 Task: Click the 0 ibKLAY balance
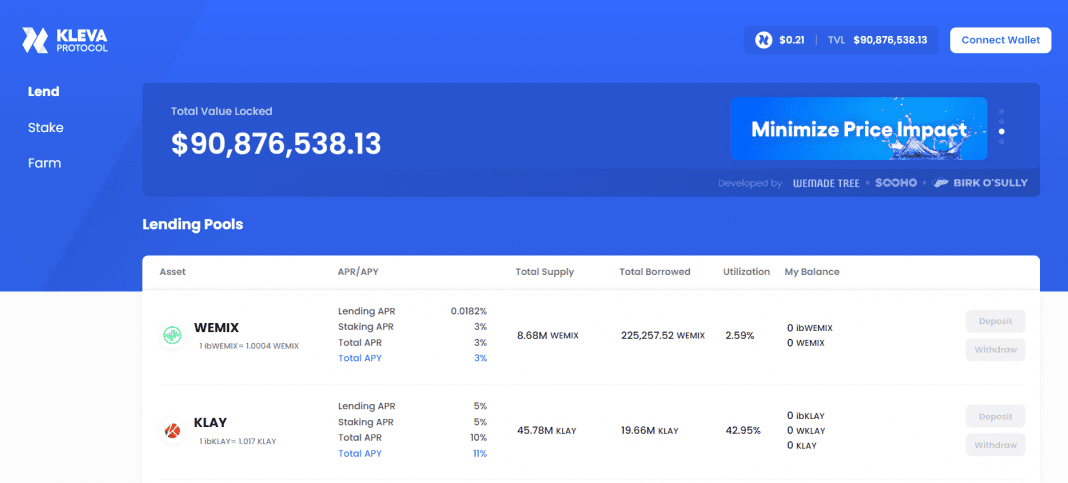(x=806, y=416)
